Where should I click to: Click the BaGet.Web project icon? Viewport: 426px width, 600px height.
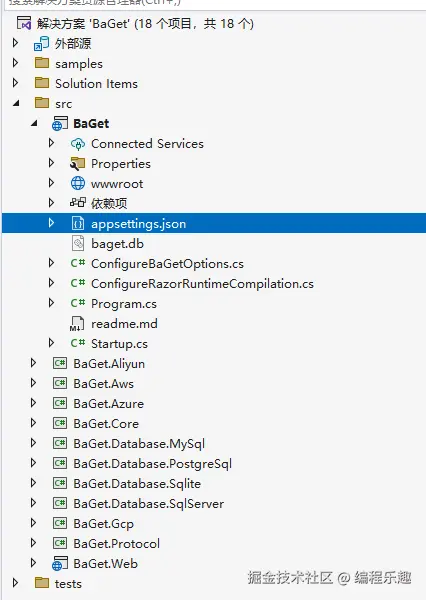click(60, 564)
